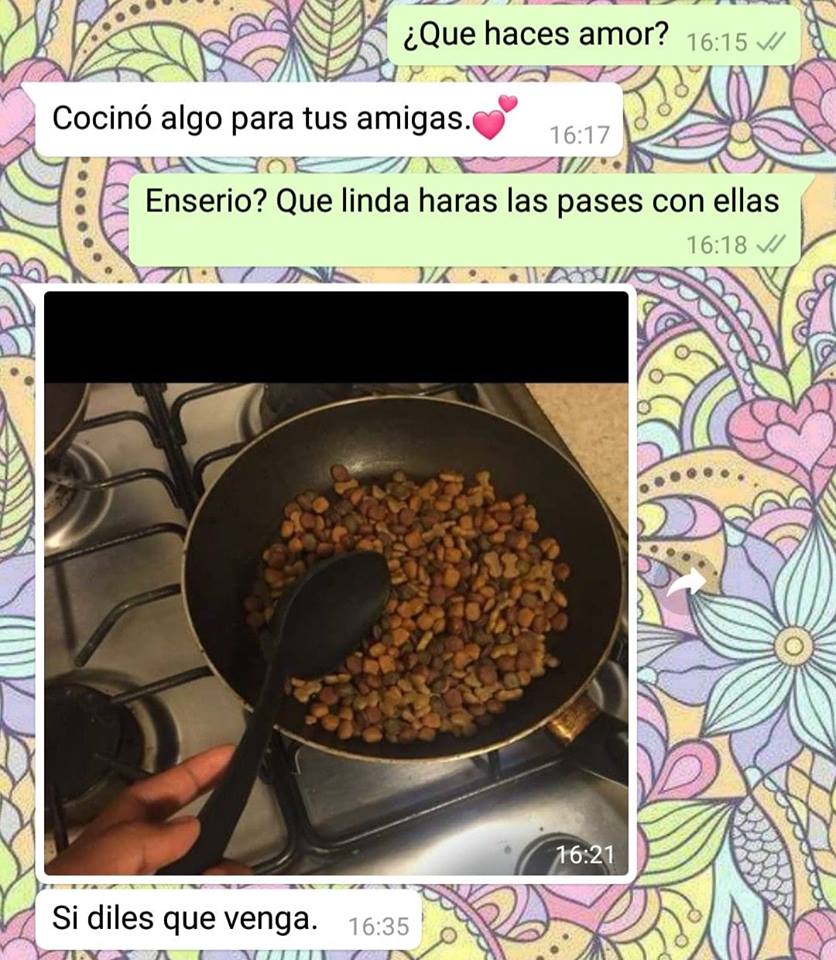Select the "Si diles que venga." message

229,920
